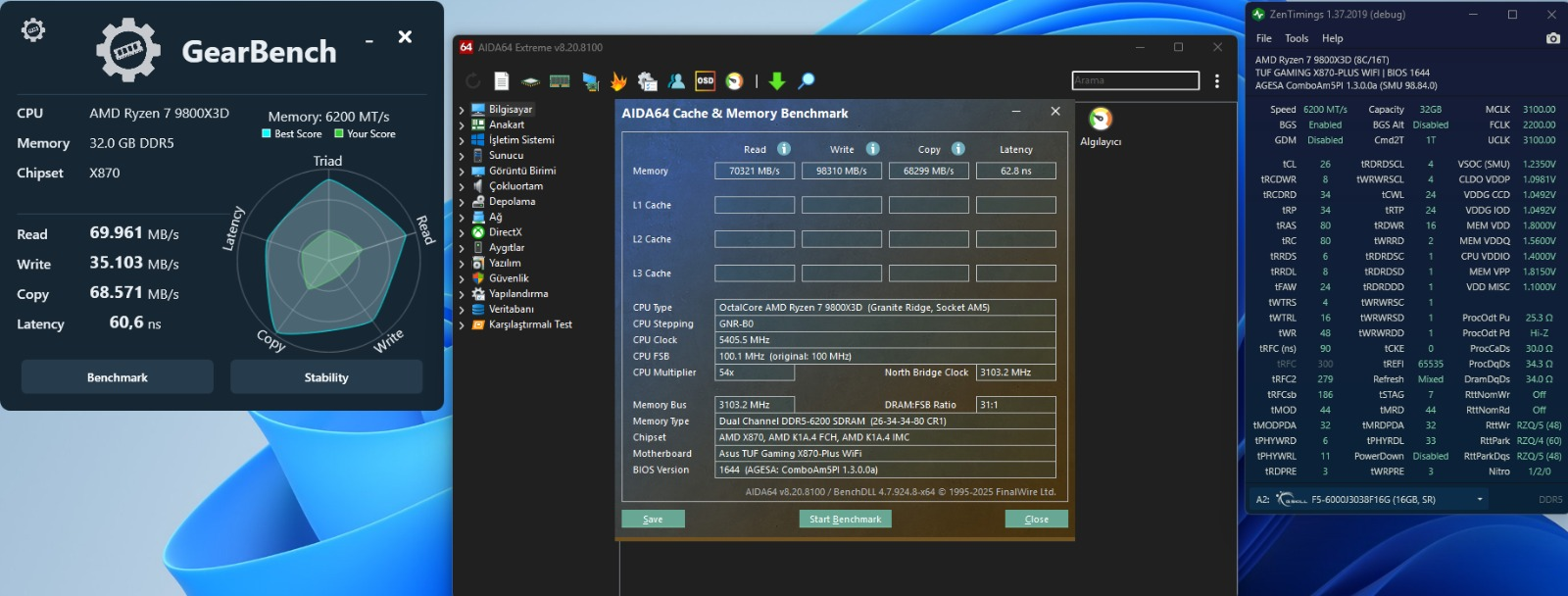The height and width of the screenshot is (596, 1568).
Task: Click the ZenTimings Speed 6200 MT/s value
Action: click(x=1325, y=110)
